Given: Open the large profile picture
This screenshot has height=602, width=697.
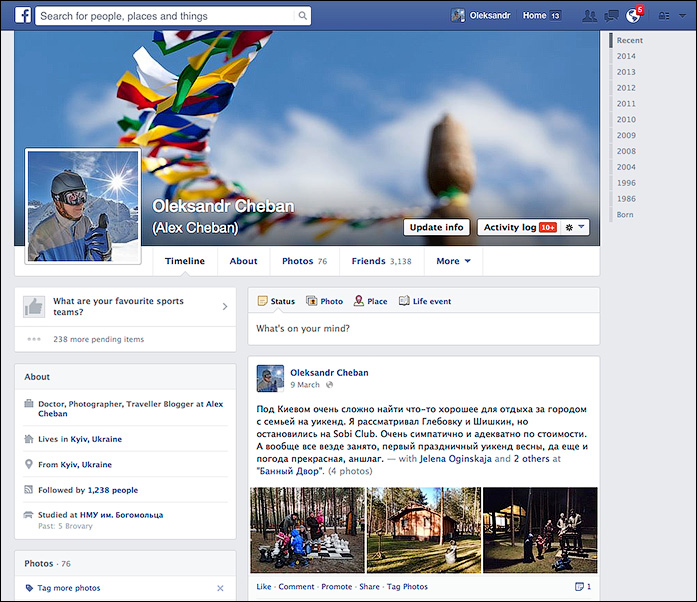Looking at the screenshot, I should tap(83, 206).
